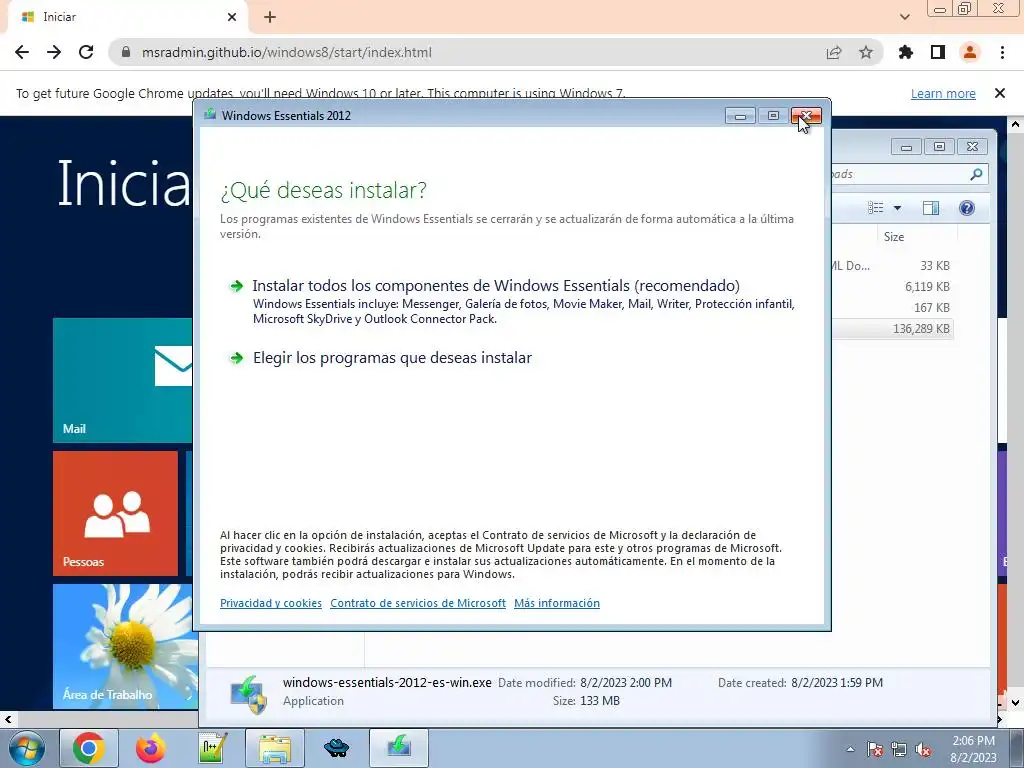The width and height of the screenshot is (1024, 768).
Task: Select the file row with 33 KB
Action: pos(892,266)
